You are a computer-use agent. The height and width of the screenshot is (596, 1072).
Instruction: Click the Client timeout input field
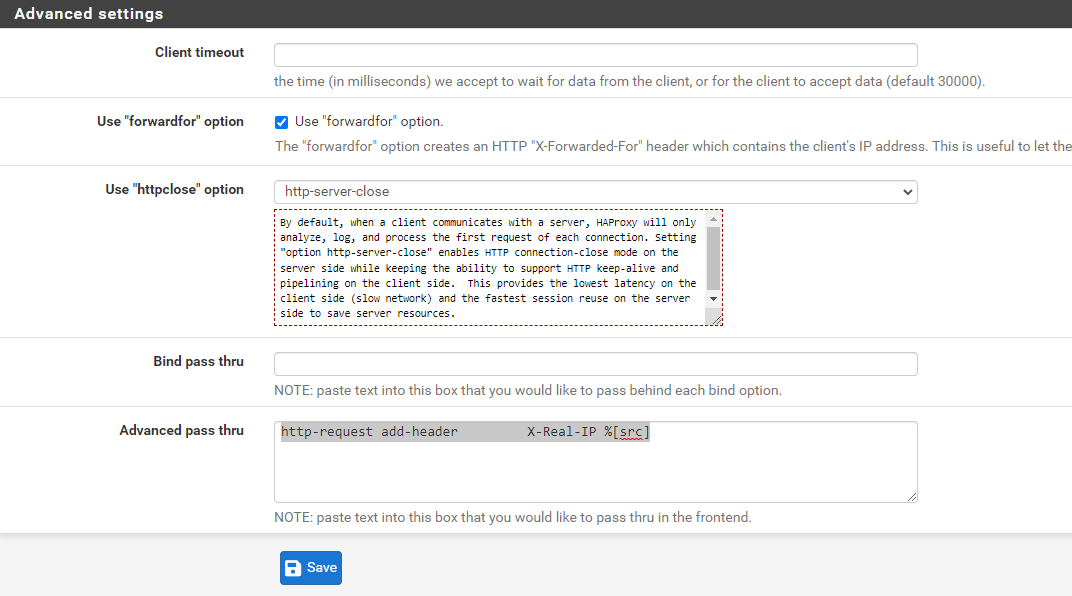(595, 55)
